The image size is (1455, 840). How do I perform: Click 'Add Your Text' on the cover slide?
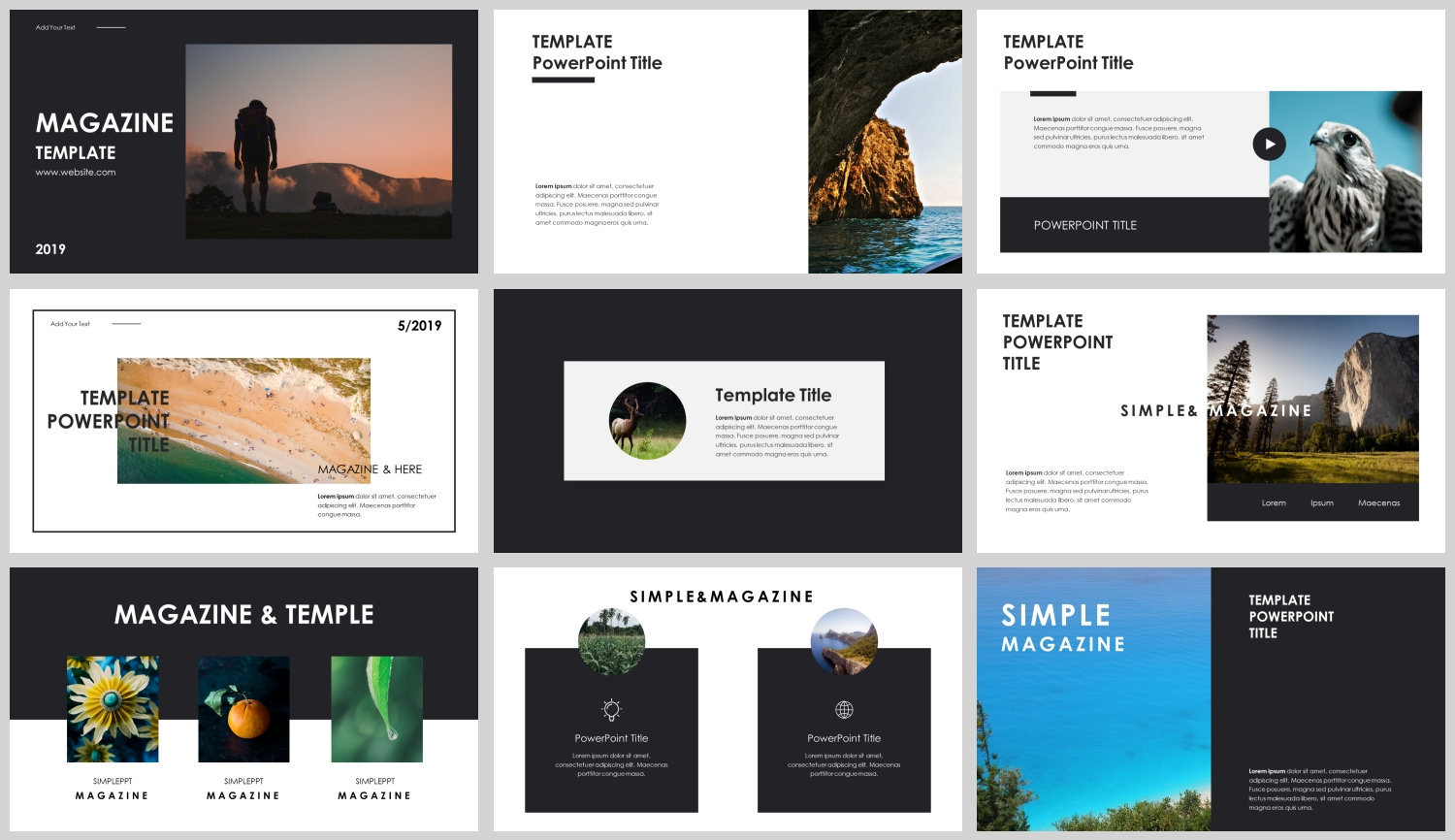[55, 27]
